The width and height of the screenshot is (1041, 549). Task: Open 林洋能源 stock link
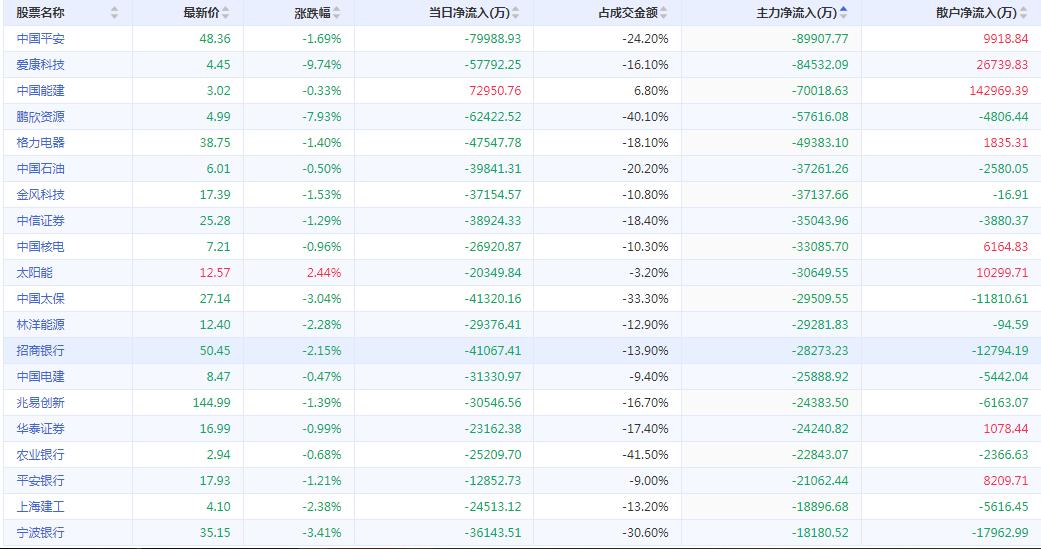40,325
